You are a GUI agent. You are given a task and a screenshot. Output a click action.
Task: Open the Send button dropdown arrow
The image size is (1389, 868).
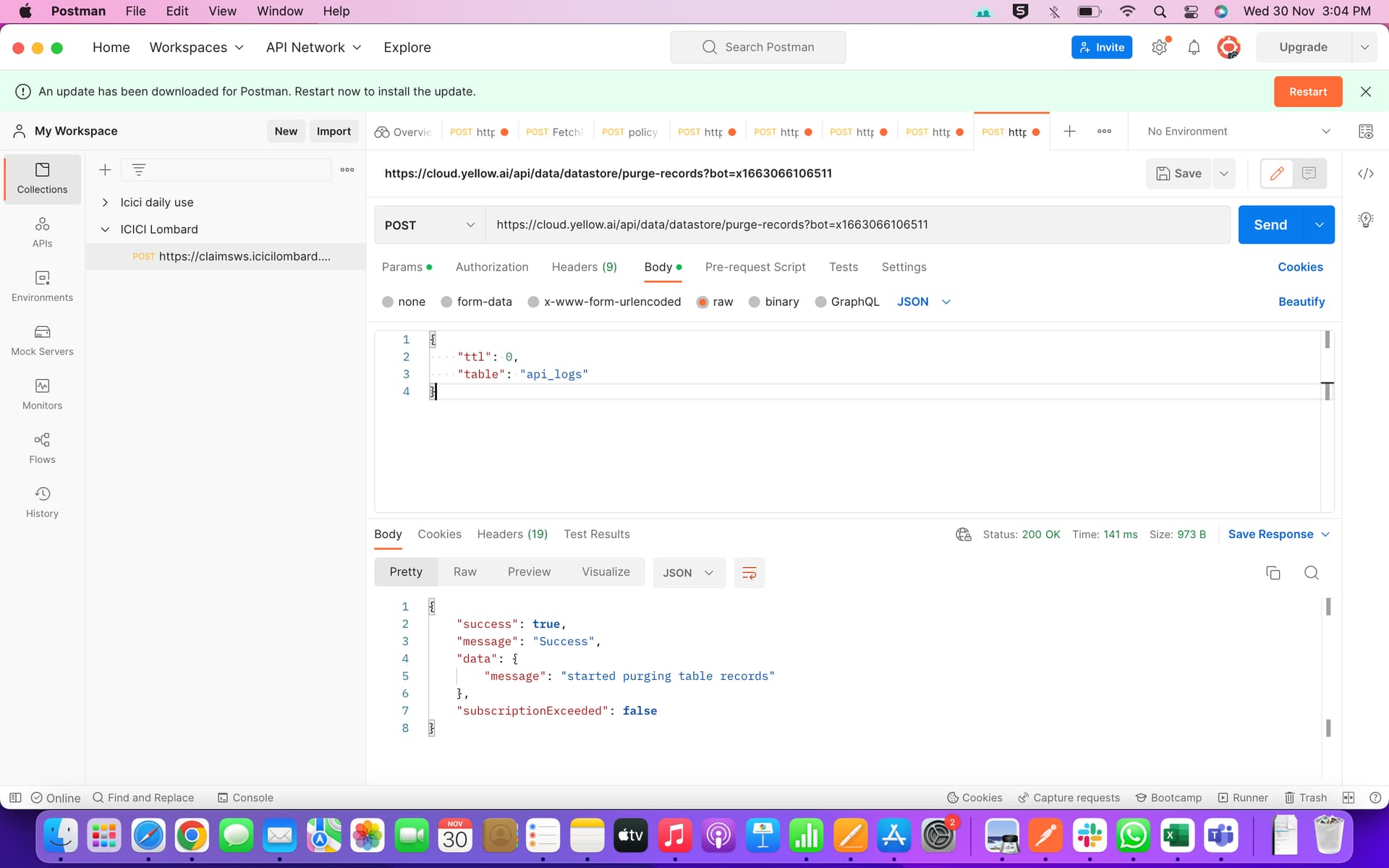(x=1320, y=225)
